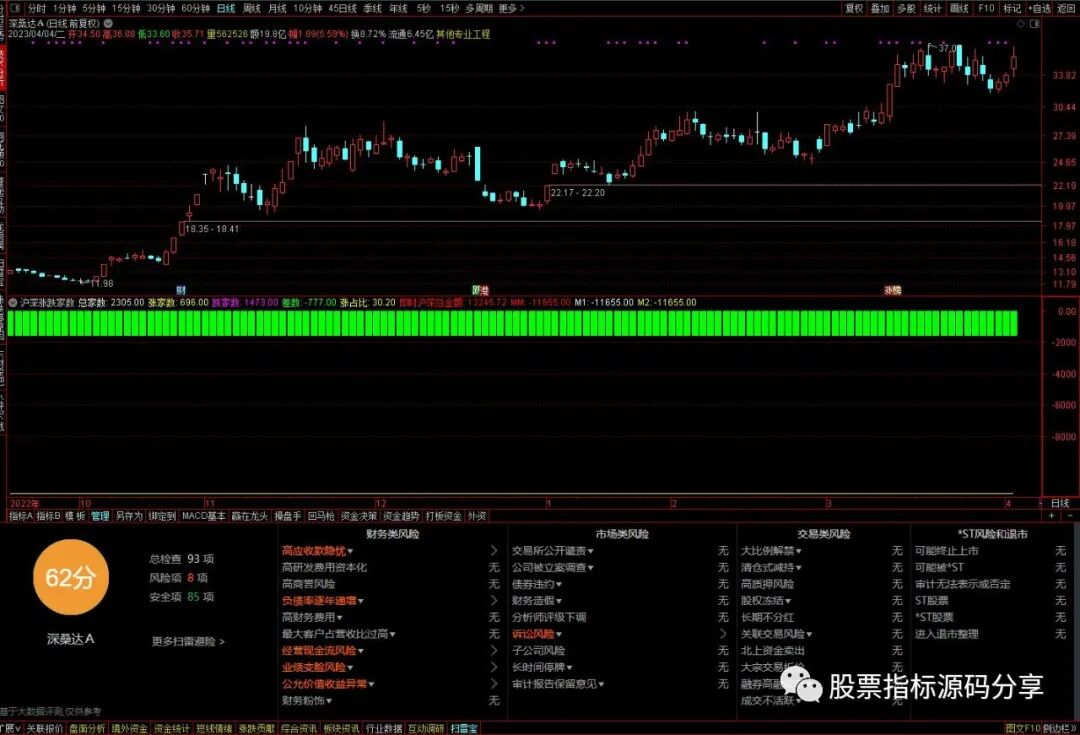The height and width of the screenshot is (735, 1080).
Task: Open the 综合资讯 bottom tab
Action: point(298,728)
